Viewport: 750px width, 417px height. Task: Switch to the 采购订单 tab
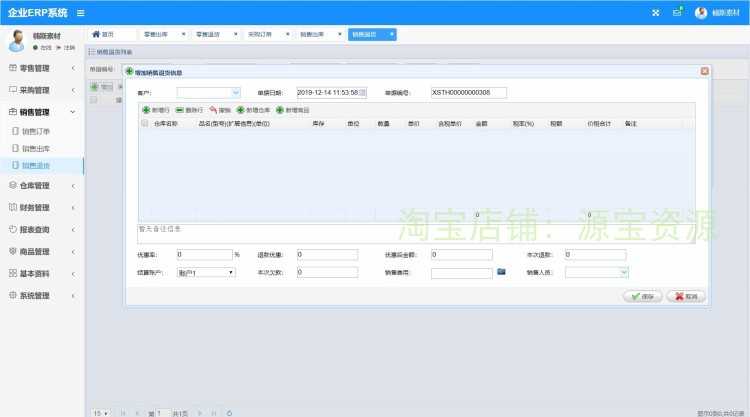click(260, 34)
